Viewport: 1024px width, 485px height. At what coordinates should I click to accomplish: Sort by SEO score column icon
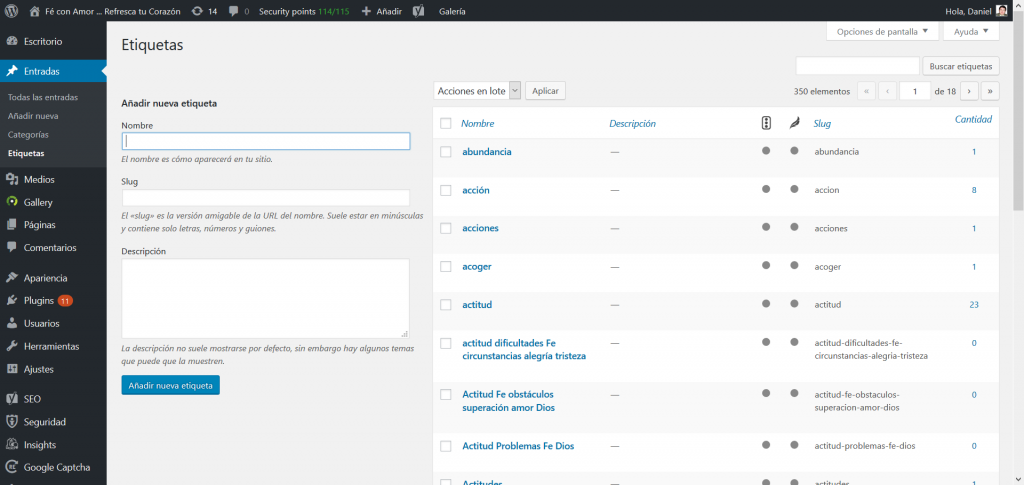pos(766,124)
